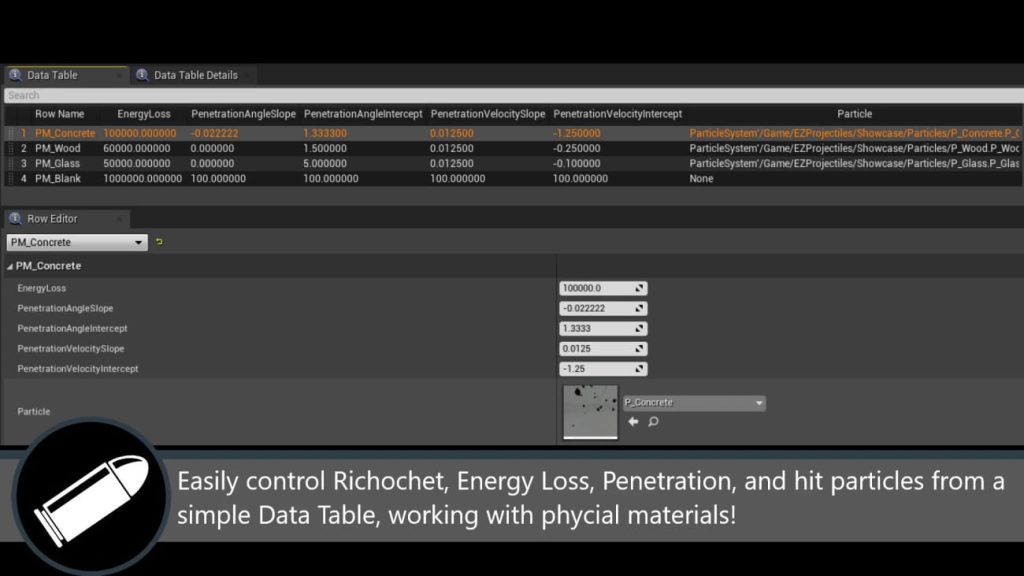This screenshot has height=576, width=1024.
Task: Click the PenetrationAngleIntercept value field
Action: click(595, 329)
